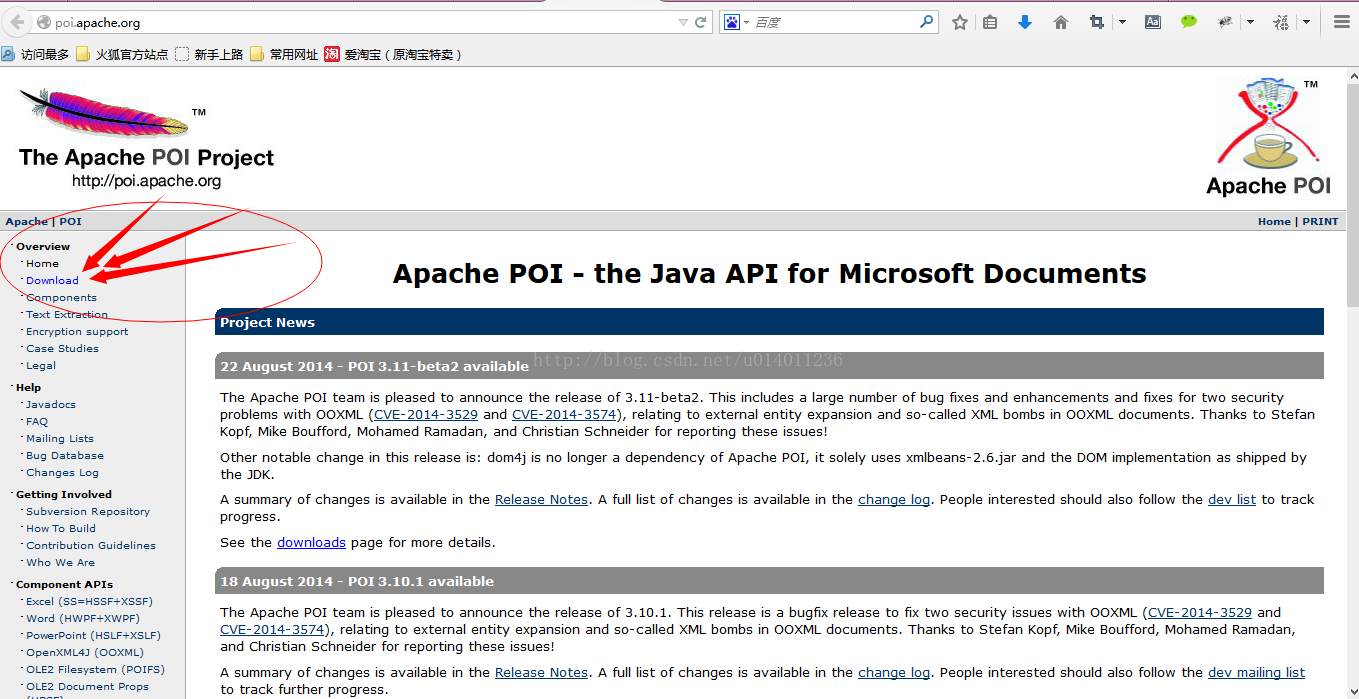Click the downloads page link in article

coord(311,542)
